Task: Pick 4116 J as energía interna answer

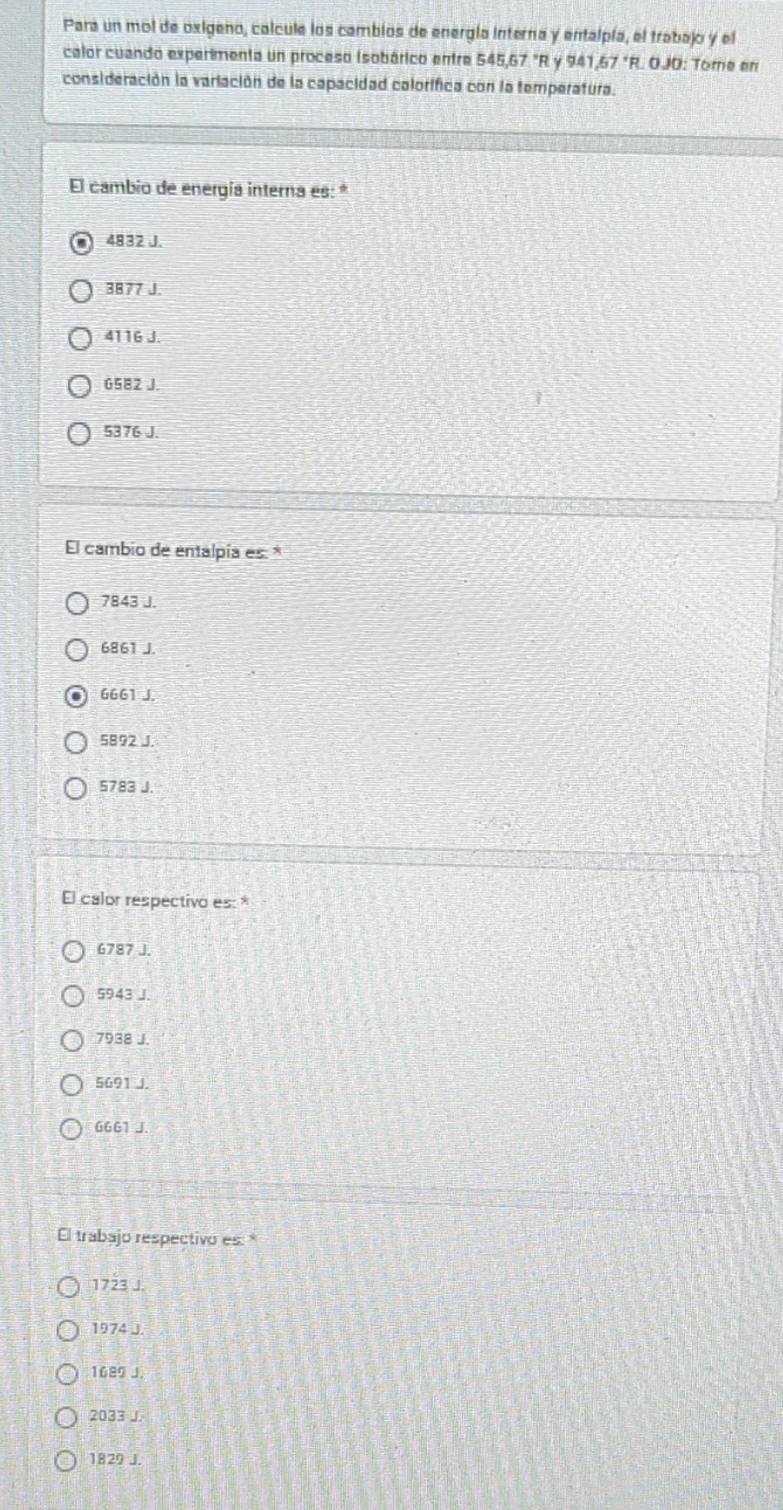Action: (x=80, y=338)
